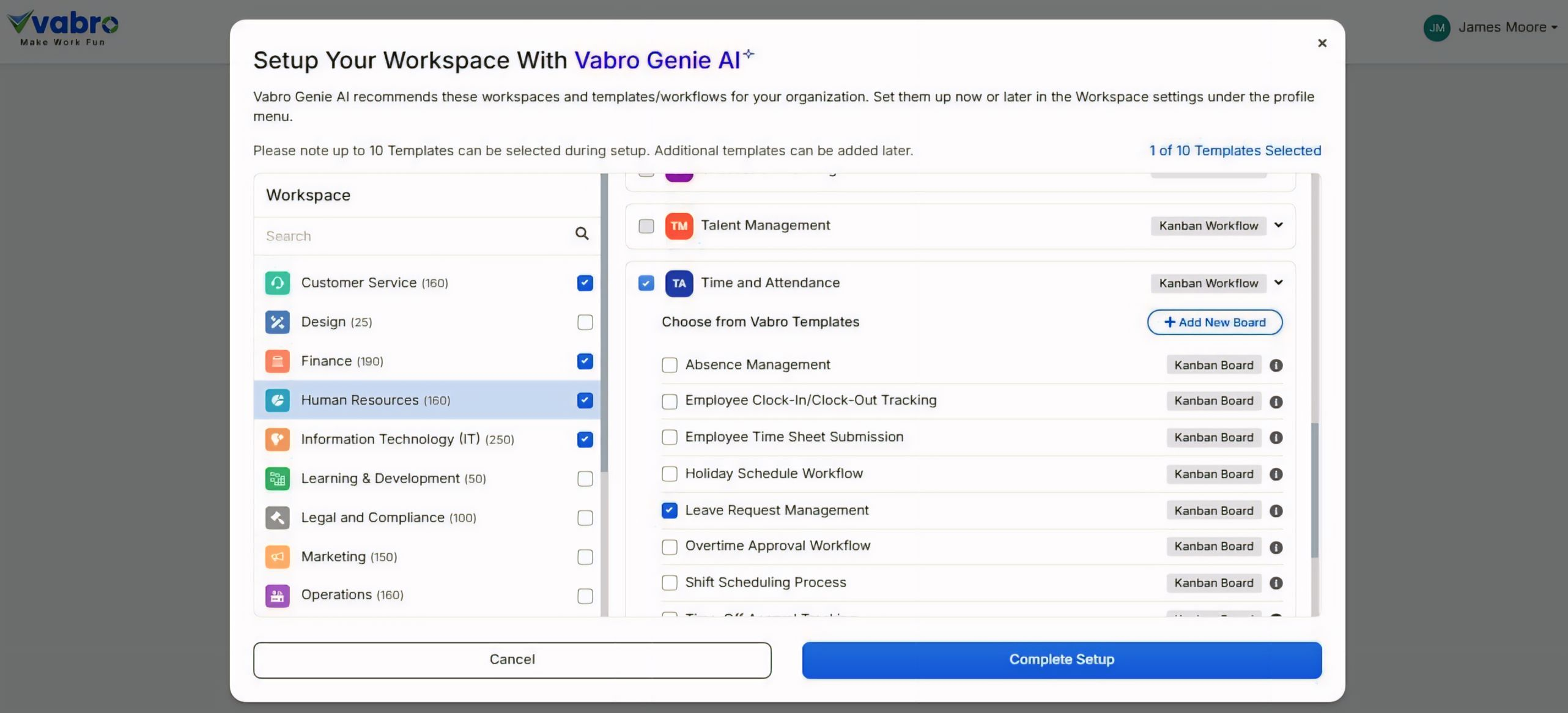This screenshot has width=1568, height=713.
Task: Check the Legal and Compliance checkbox
Action: (x=585, y=518)
